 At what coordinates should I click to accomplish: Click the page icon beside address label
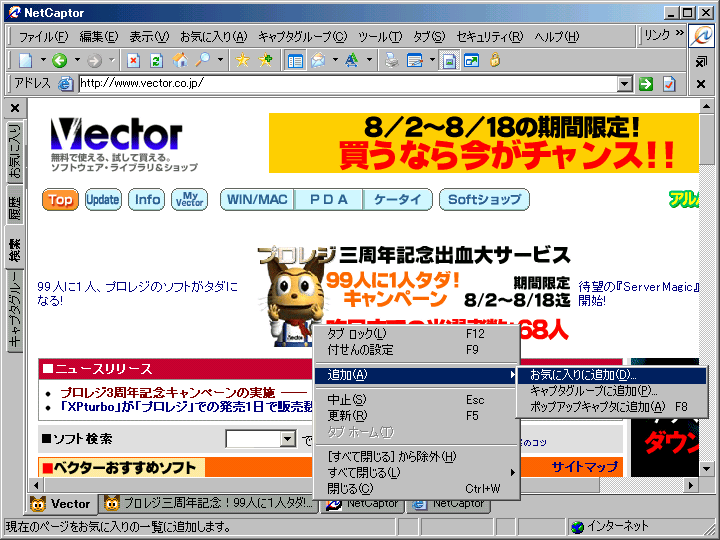pos(66,84)
